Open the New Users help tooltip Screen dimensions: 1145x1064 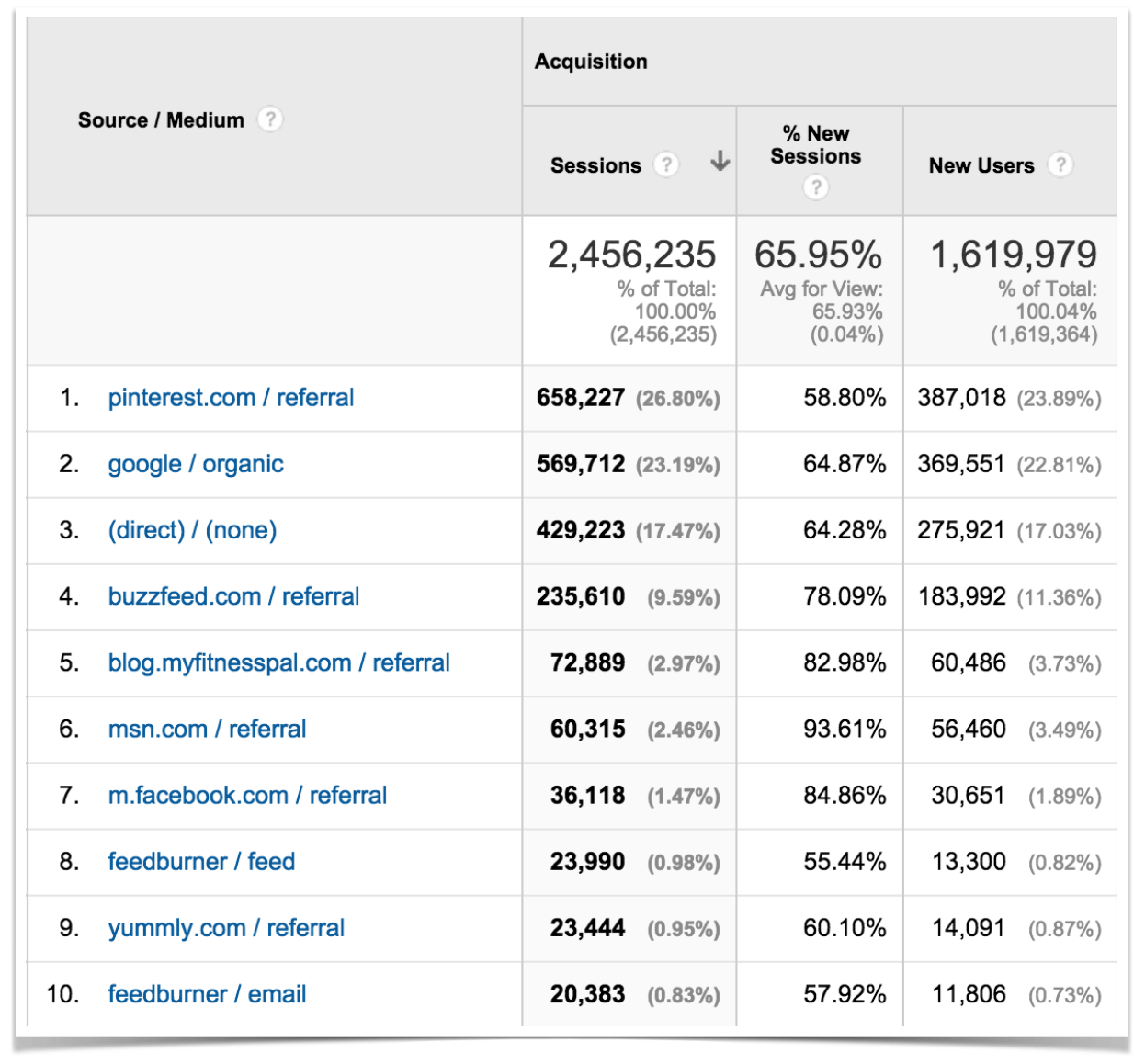pyautogui.click(x=1062, y=165)
